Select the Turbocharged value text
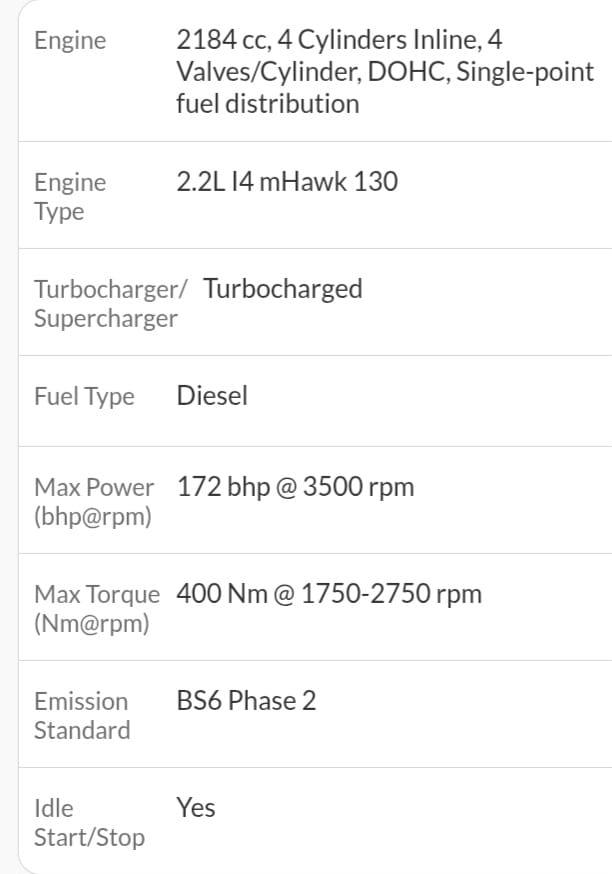The height and width of the screenshot is (874, 612). click(282, 288)
